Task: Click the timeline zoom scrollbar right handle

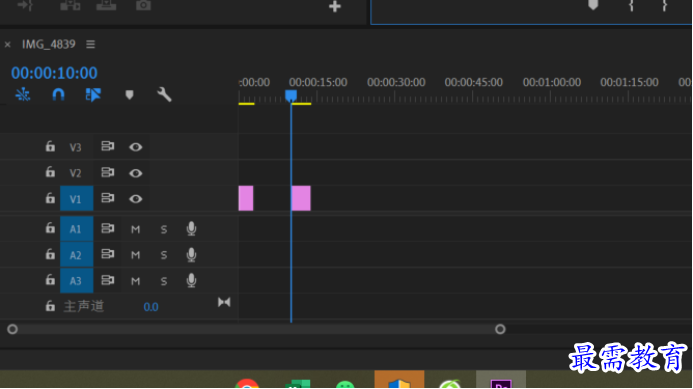Action: pos(500,329)
